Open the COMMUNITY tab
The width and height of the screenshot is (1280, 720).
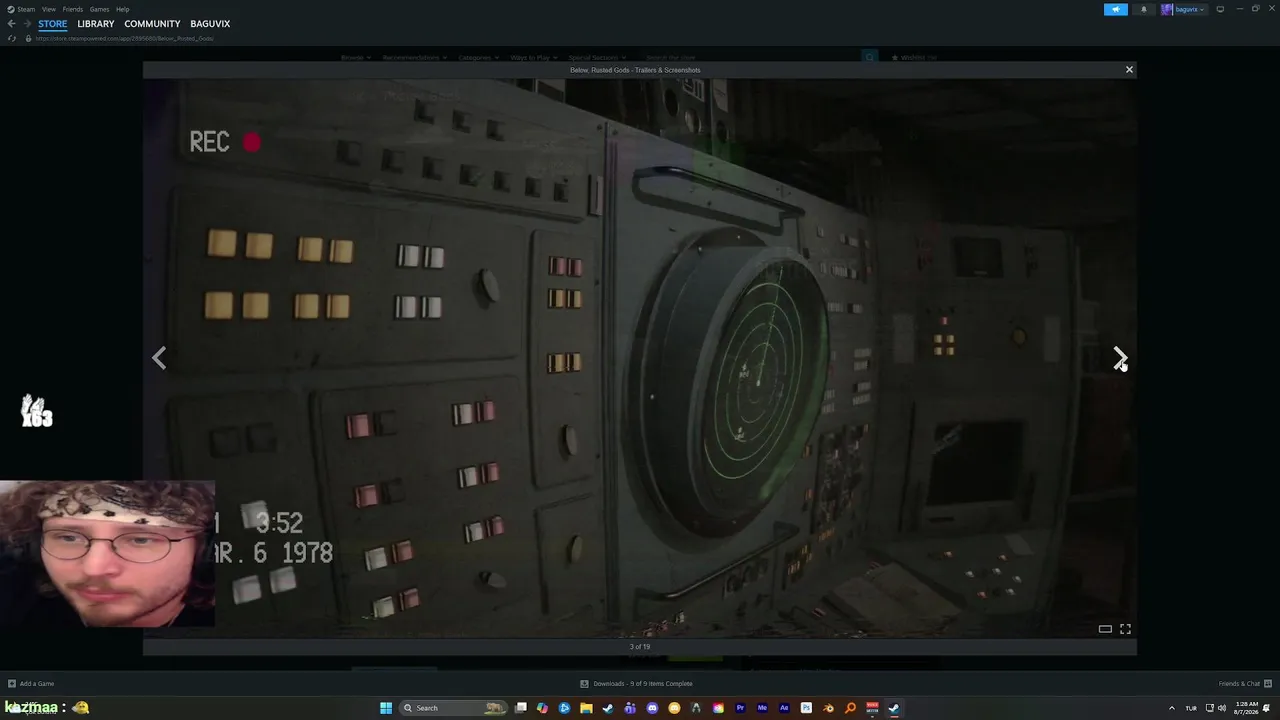pyautogui.click(x=152, y=24)
